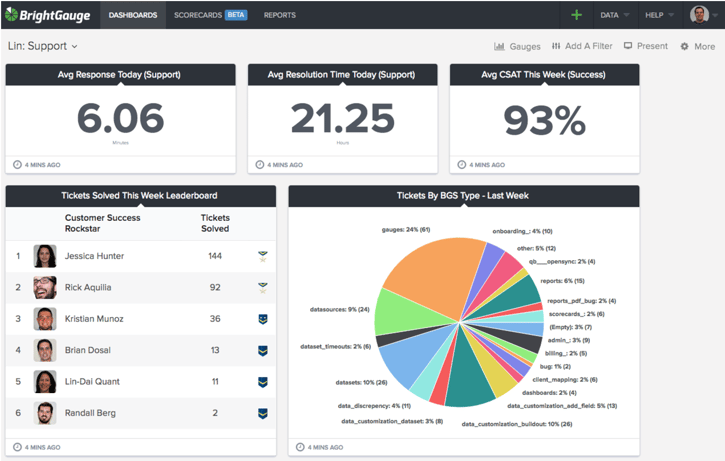The height and width of the screenshot is (461, 725).
Task: Select Tickets Solved This Week Leaderboard header
Action: (x=141, y=196)
